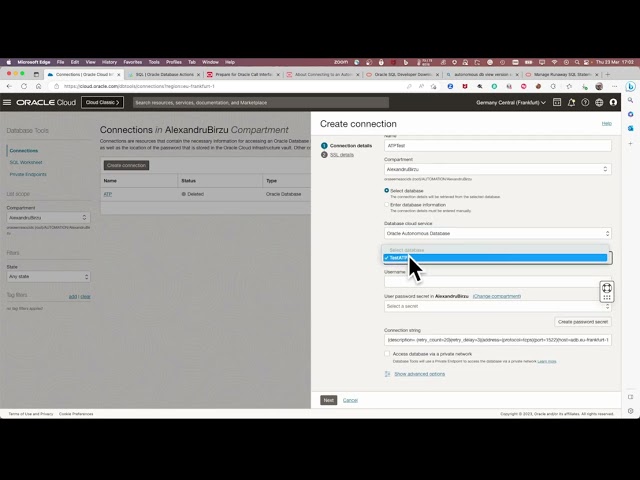The image size is (640, 480).
Task: Open the History menu
Action: pyautogui.click(x=109, y=62)
